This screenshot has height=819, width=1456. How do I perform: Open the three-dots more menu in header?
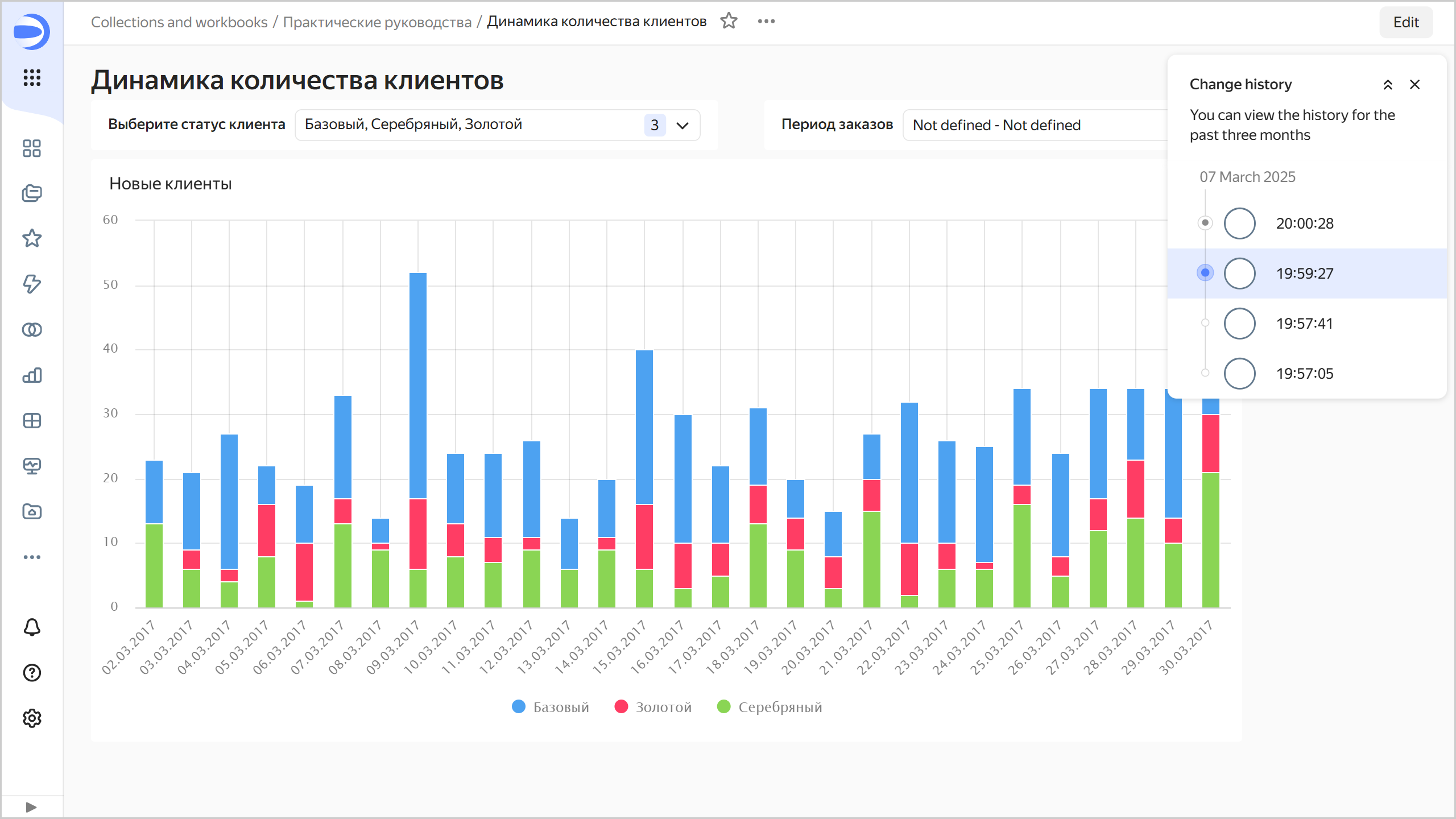(766, 21)
